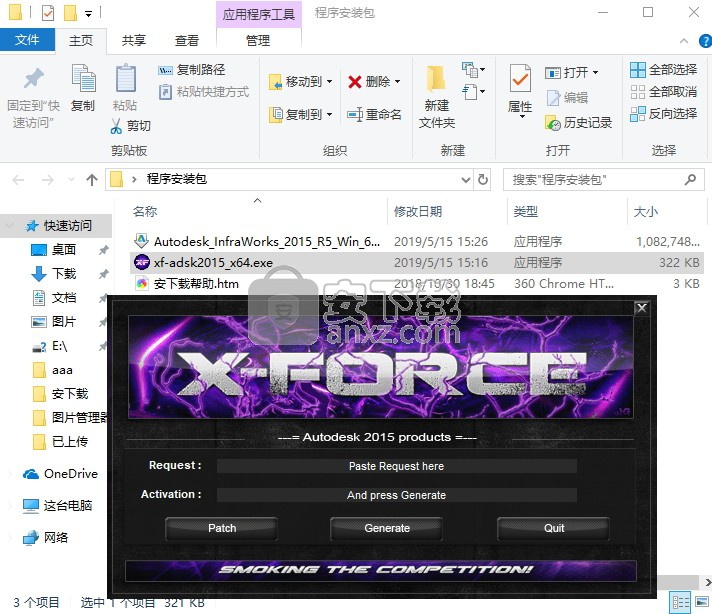
Task: Click the search magnifier icon
Action: [690, 180]
